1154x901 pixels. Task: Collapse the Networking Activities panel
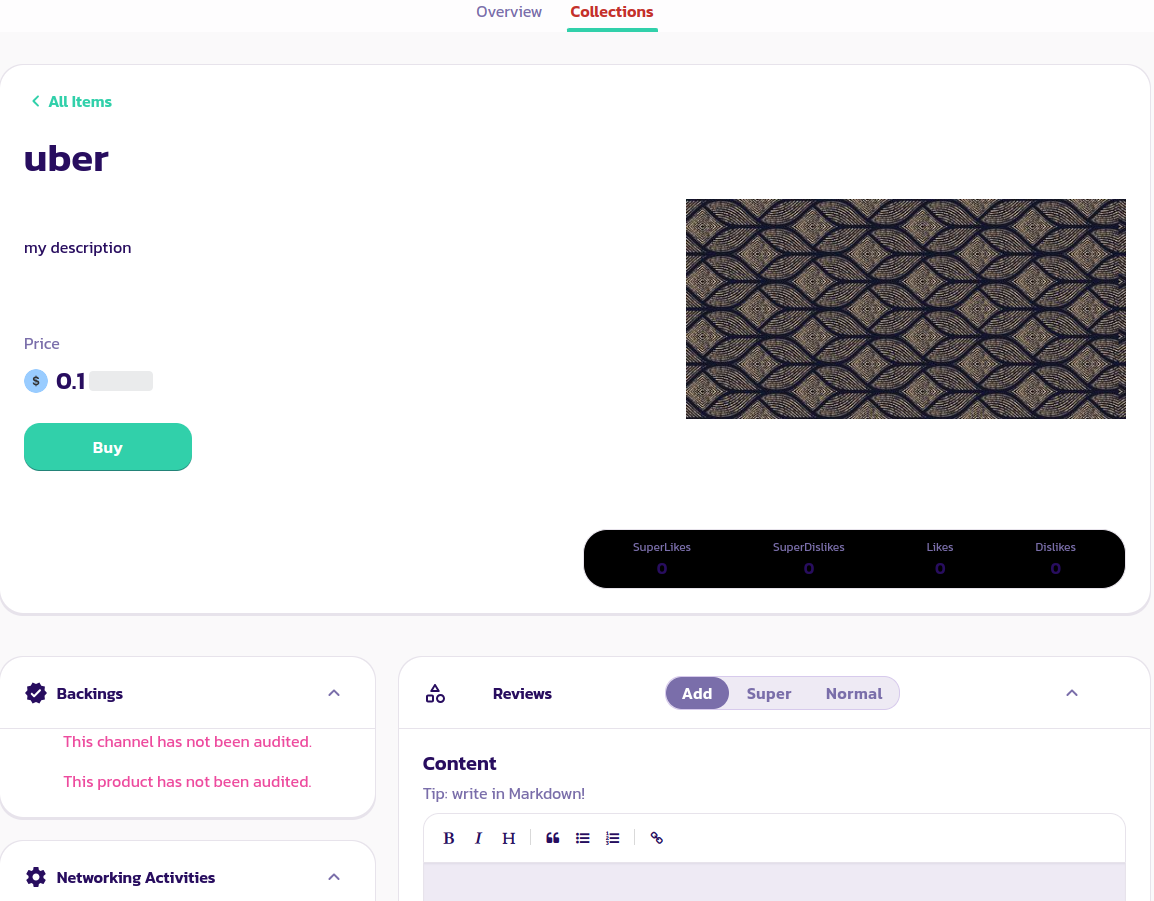(334, 877)
